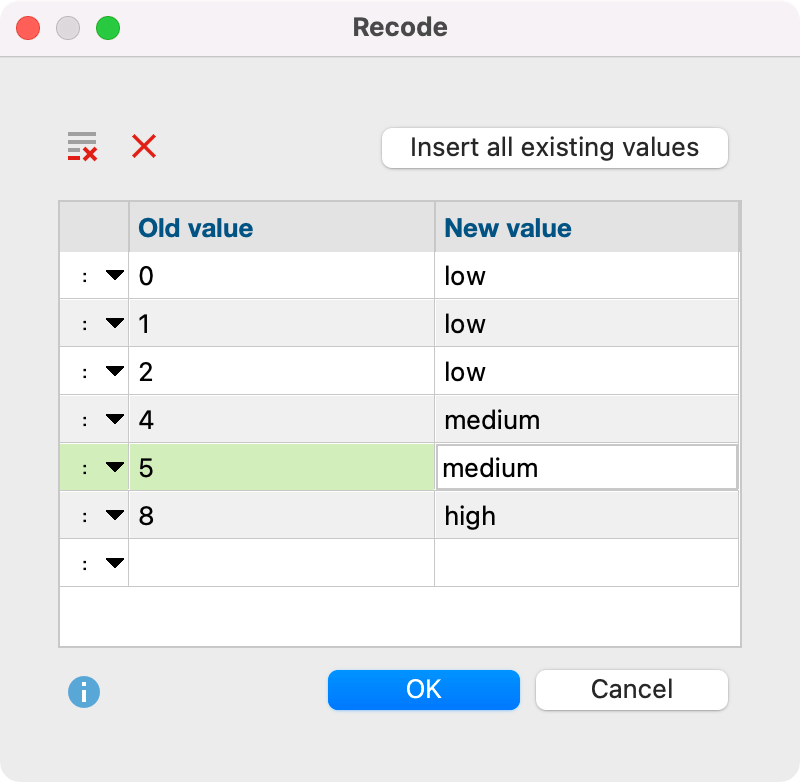Click the green zoom window button
The height and width of the screenshot is (782, 800).
[x=108, y=28]
